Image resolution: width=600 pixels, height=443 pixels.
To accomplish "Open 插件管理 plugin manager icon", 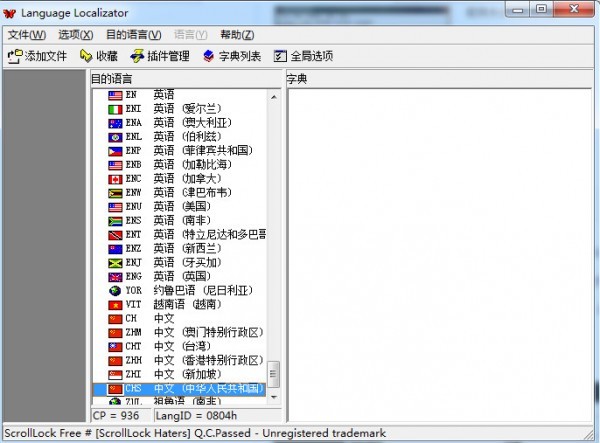I will point(137,56).
